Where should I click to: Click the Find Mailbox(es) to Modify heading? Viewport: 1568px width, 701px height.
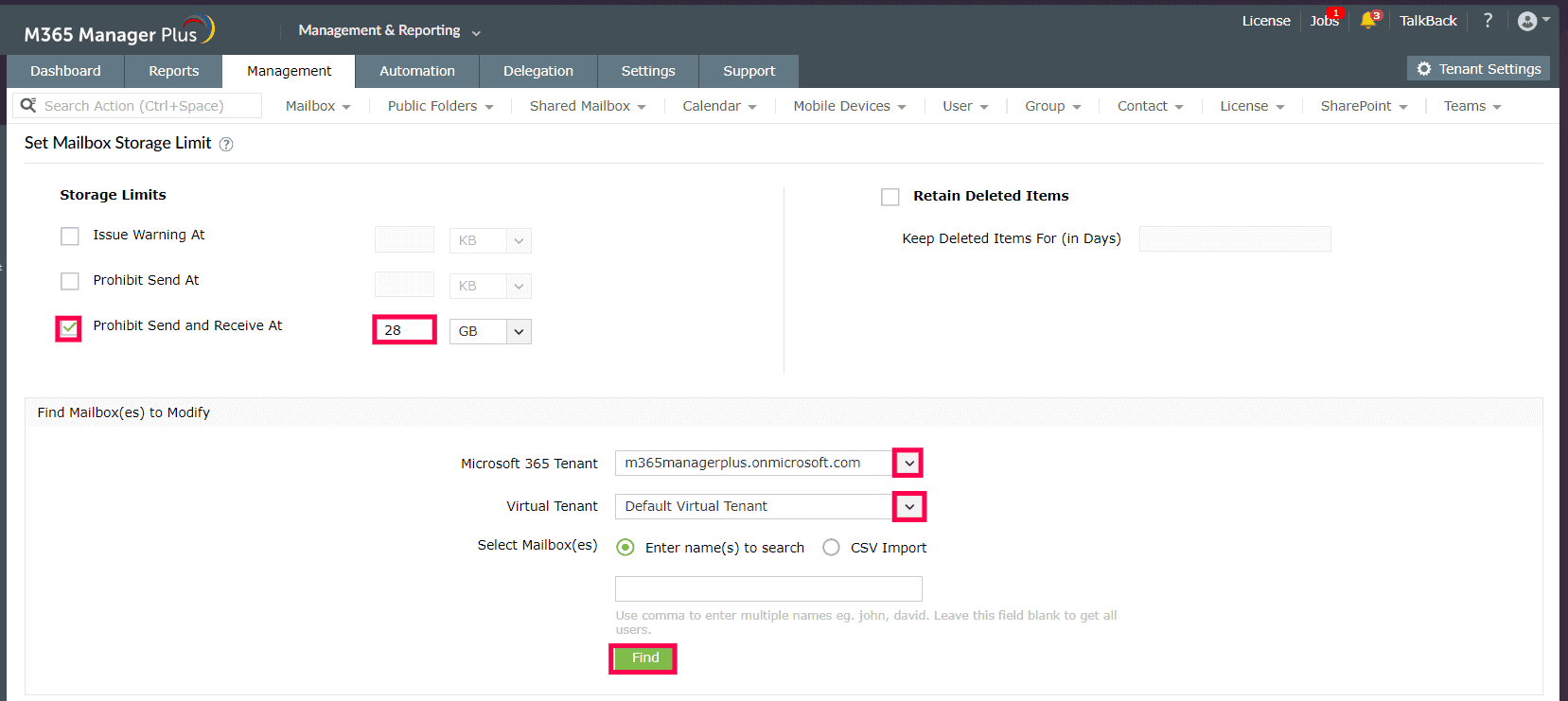click(123, 412)
